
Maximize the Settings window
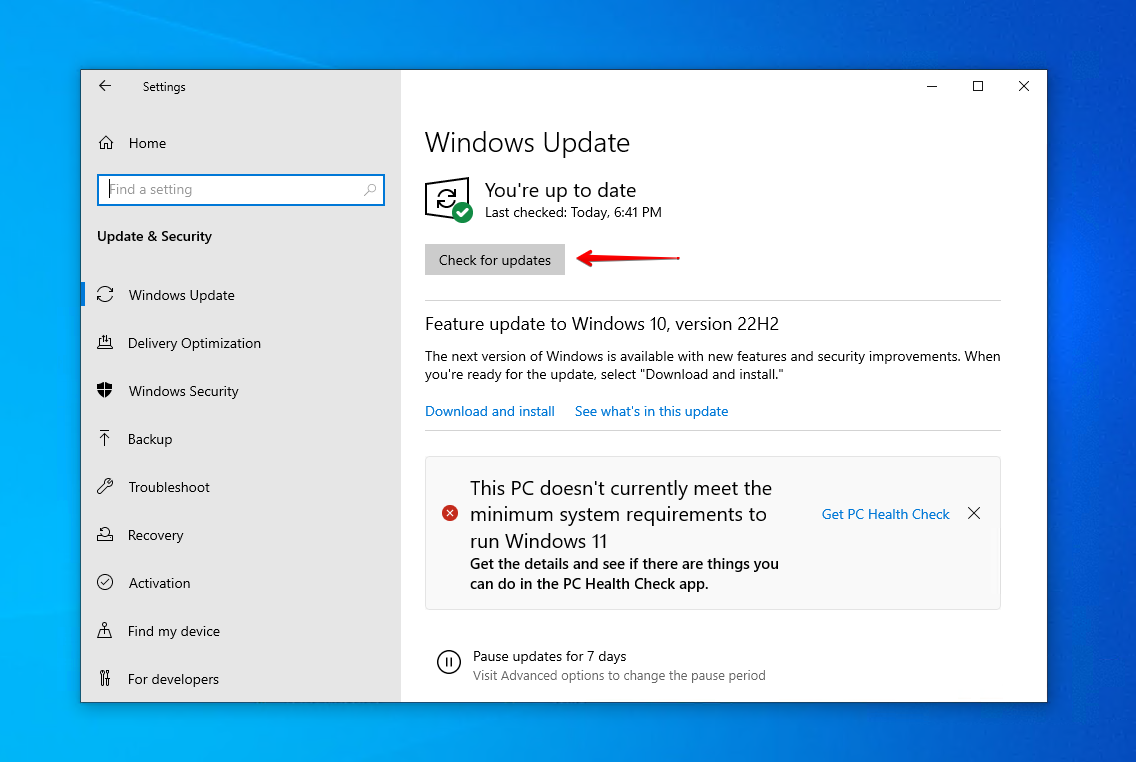(x=977, y=86)
